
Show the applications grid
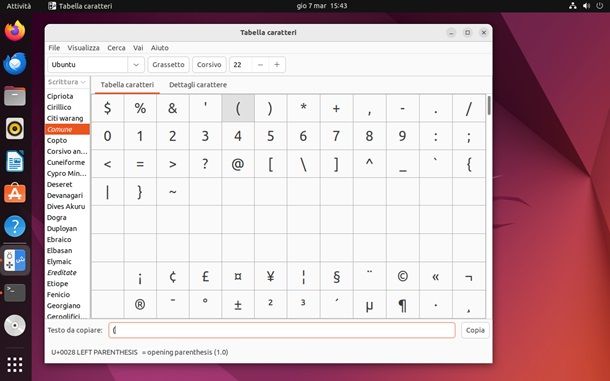tap(15, 364)
